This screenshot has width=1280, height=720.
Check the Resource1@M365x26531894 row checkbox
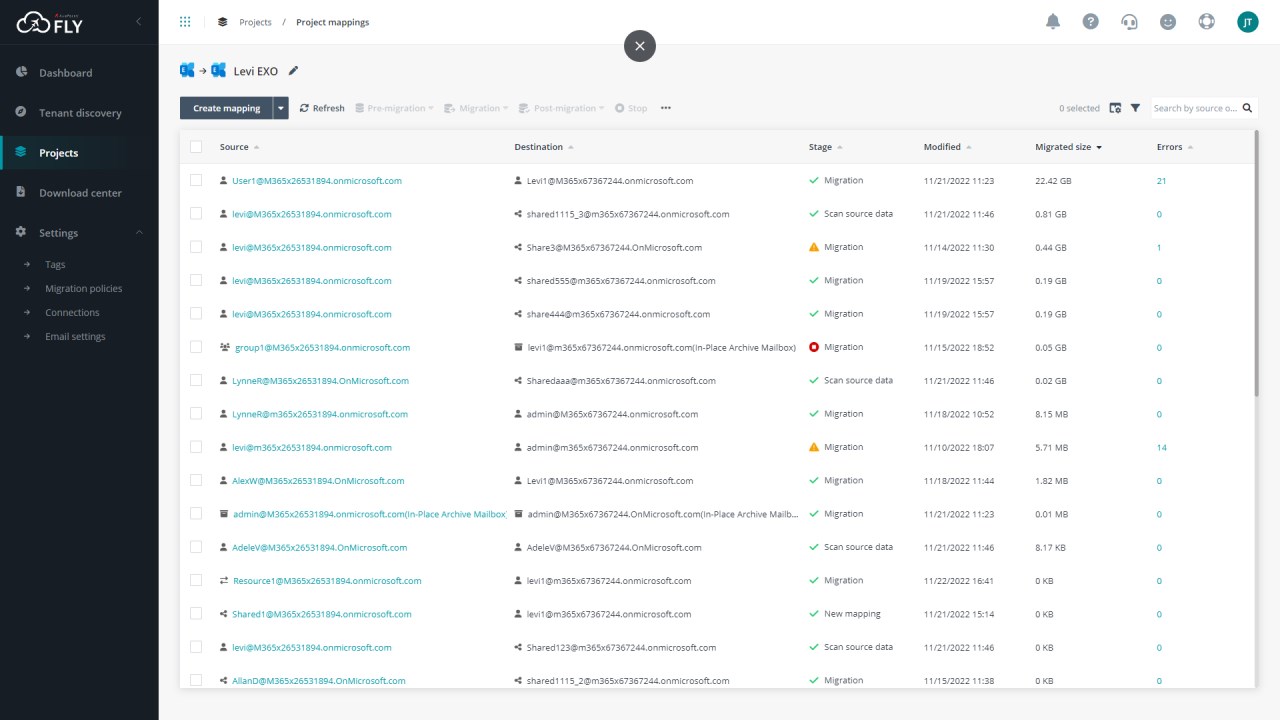point(196,581)
